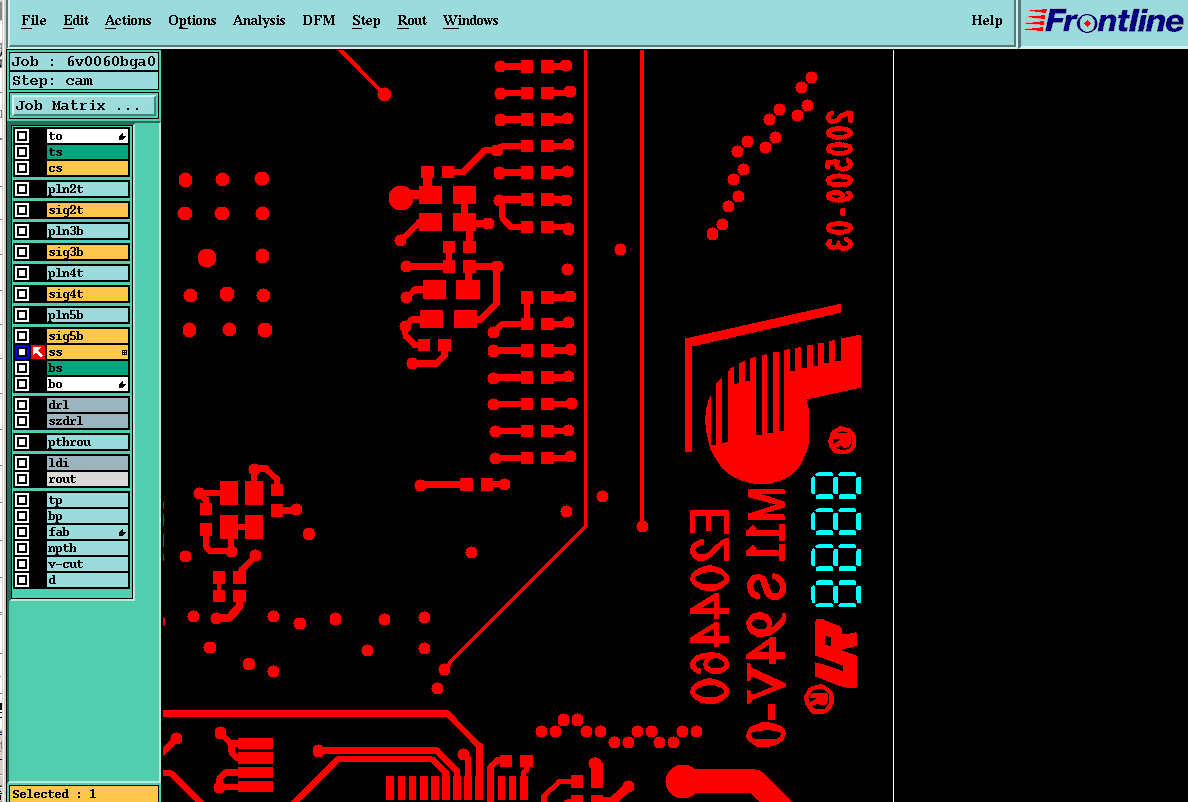
Task: Select the drl layer name
Action: 87,405
